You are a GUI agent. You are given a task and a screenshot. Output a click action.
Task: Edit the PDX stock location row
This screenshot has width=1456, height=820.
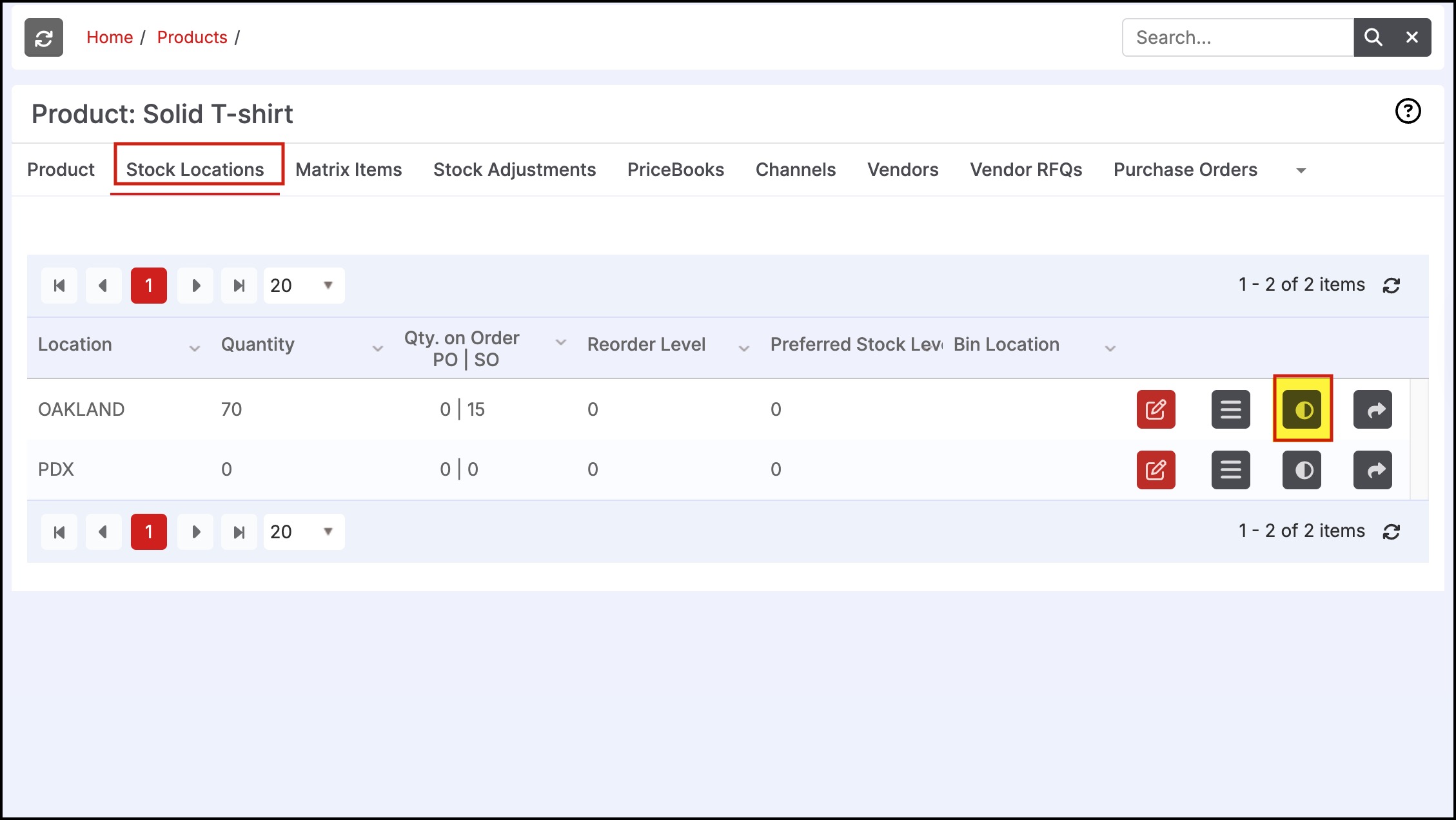[1156, 470]
